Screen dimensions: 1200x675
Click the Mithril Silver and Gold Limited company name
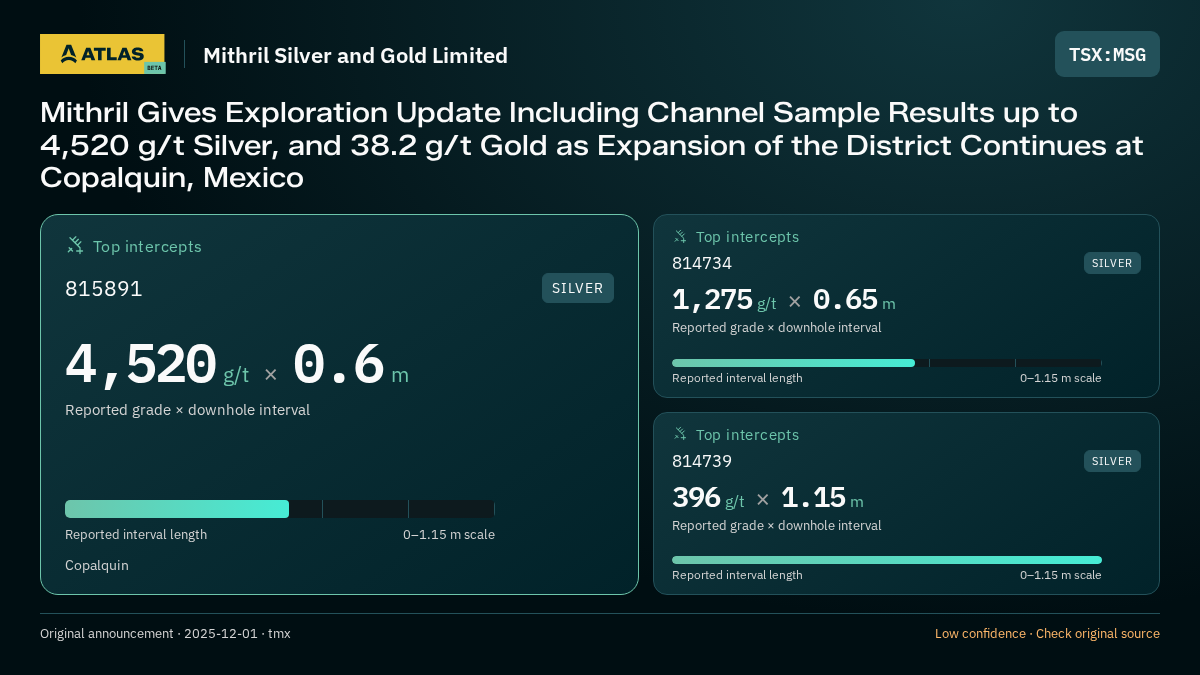coord(355,55)
